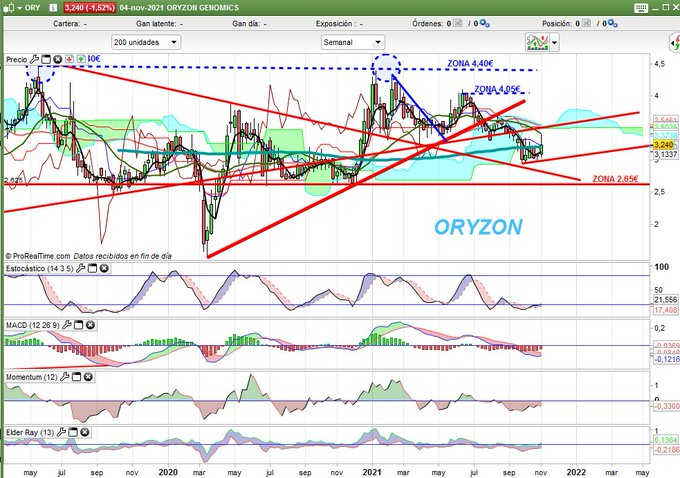Image resolution: width=680 pixels, height=478 pixels.
Task: Maximize the MACD panel
Action: coord(78,325)
